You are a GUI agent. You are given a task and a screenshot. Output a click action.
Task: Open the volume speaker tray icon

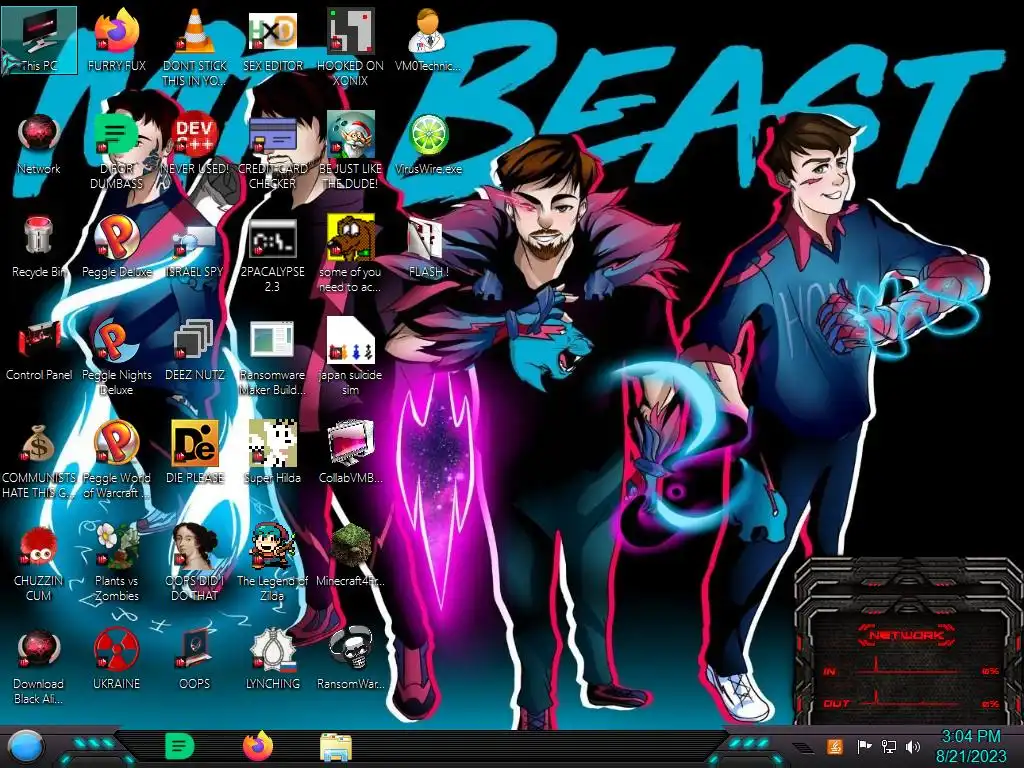pyautogui.click(x=913, y=746)
